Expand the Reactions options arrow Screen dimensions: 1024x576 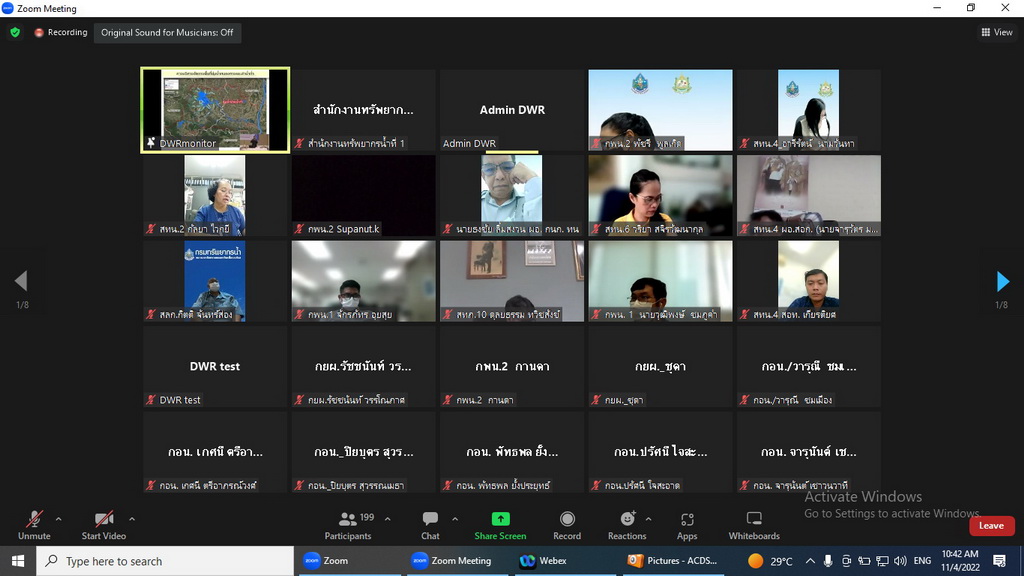pyautogui.click(x=648, y=519)
